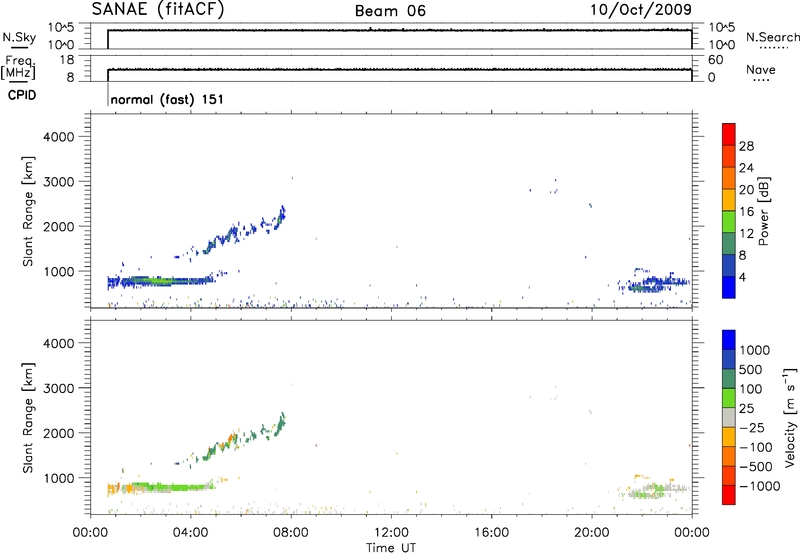
Task: Click the Freq. [MHz] axis label
Action: click(18, 67)
